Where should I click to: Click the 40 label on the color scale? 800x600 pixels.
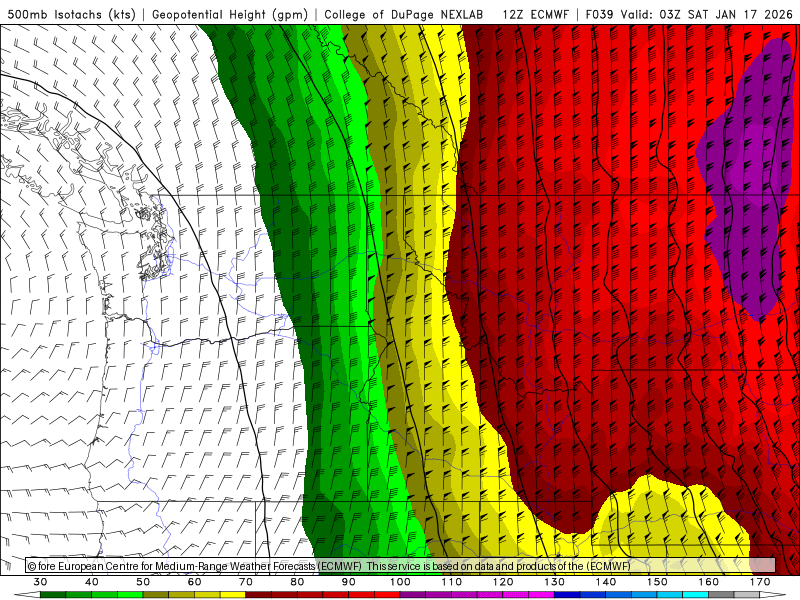pos(92,582)
